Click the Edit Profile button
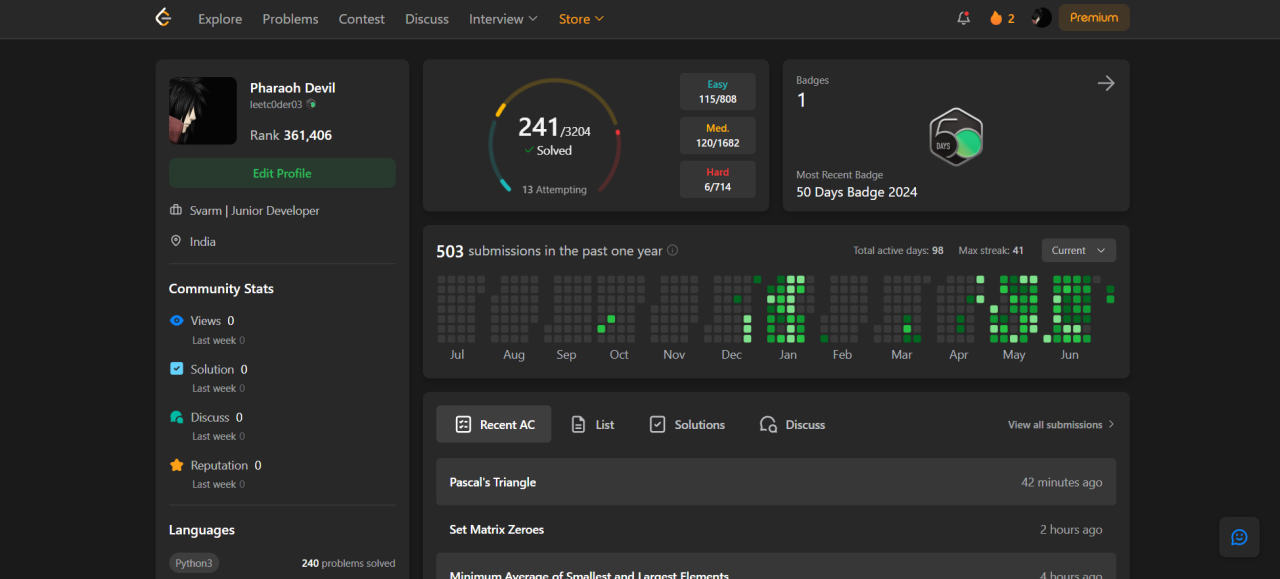This screenshot has width=1280, height=579. click(282, 173)
